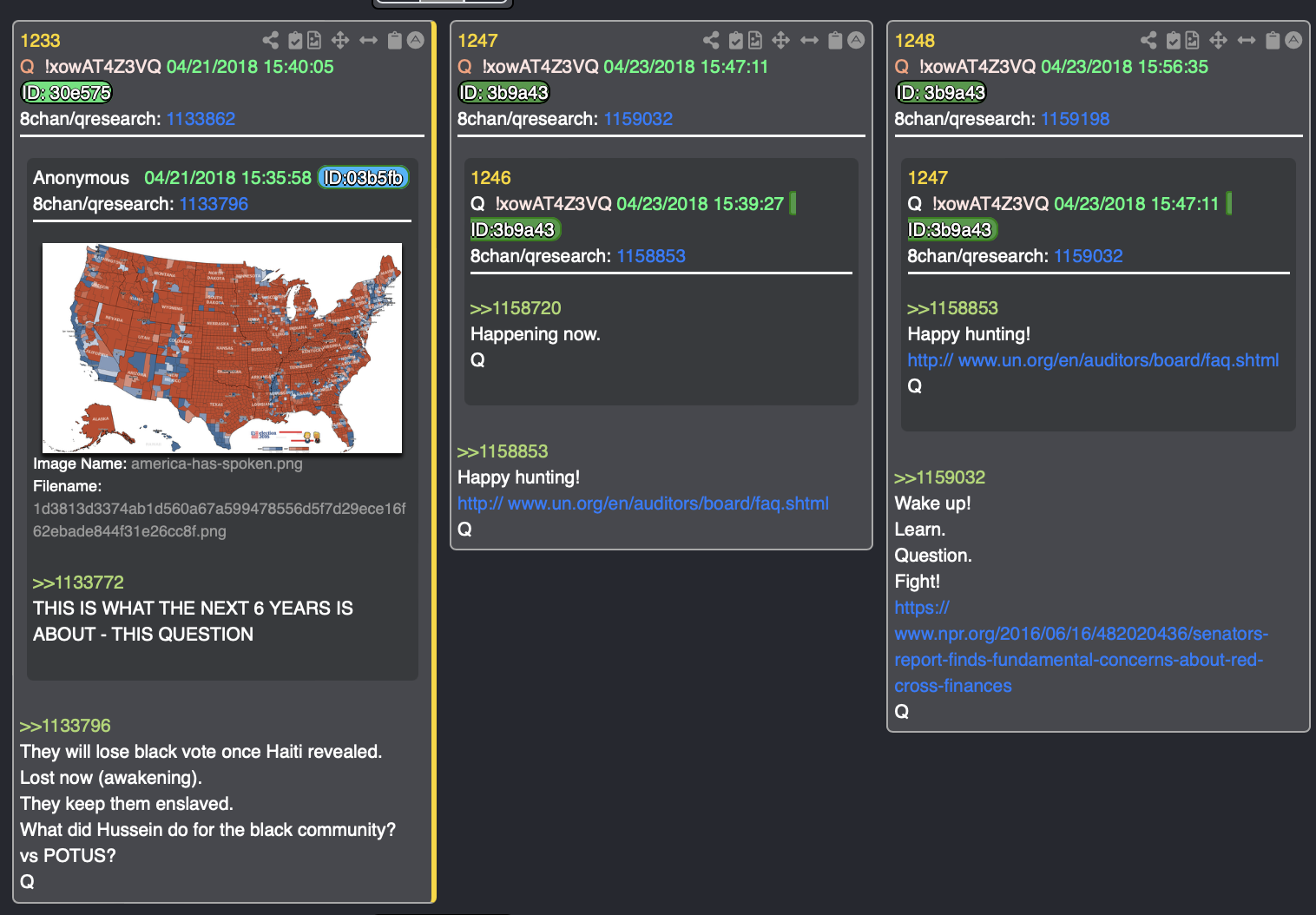Viewport: 1316px width, 915px height.
Task: Click horizontal arrows icon on post 1233
Action: (368, 40)
